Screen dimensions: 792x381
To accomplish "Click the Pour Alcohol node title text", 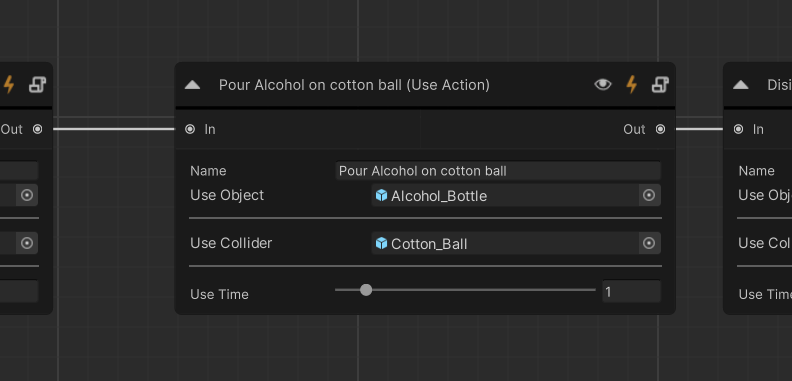I will (x=354, y=85).
